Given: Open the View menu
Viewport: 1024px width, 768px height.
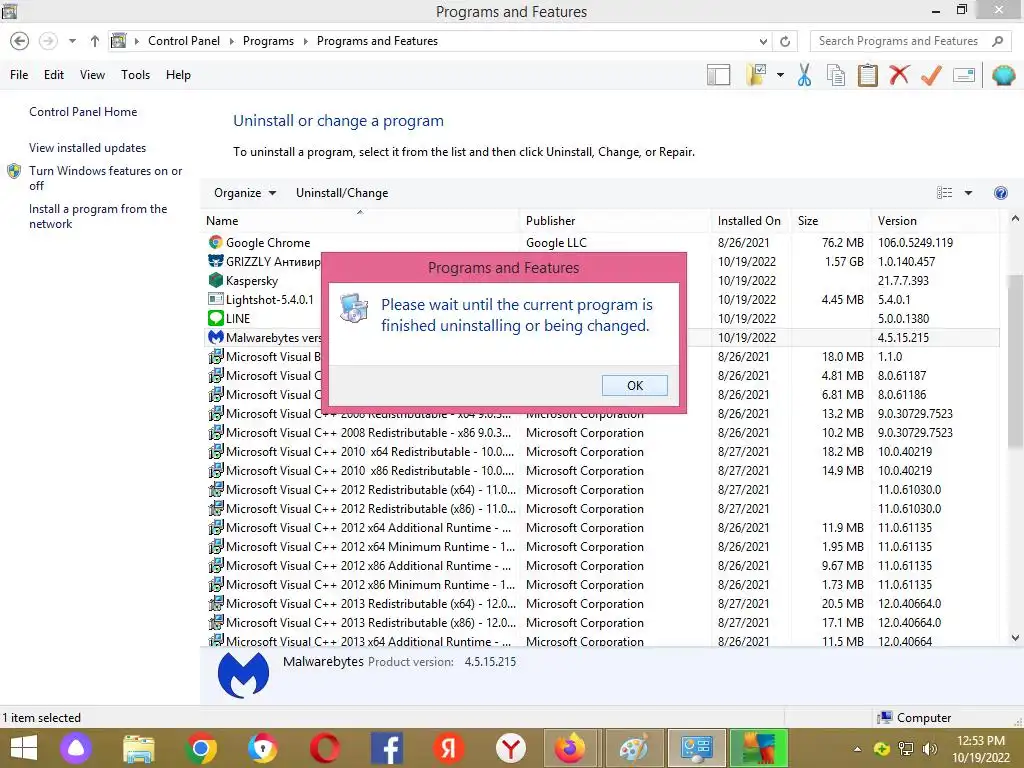Looking at the screenshot, I should point(92,74).
